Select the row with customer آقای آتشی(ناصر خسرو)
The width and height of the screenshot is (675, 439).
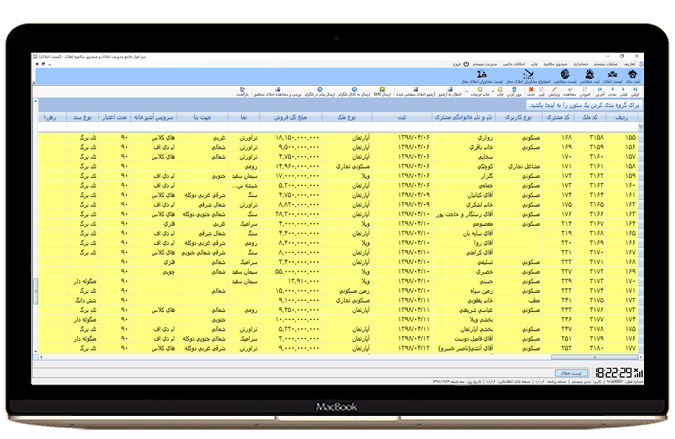[x=340, y=348]
